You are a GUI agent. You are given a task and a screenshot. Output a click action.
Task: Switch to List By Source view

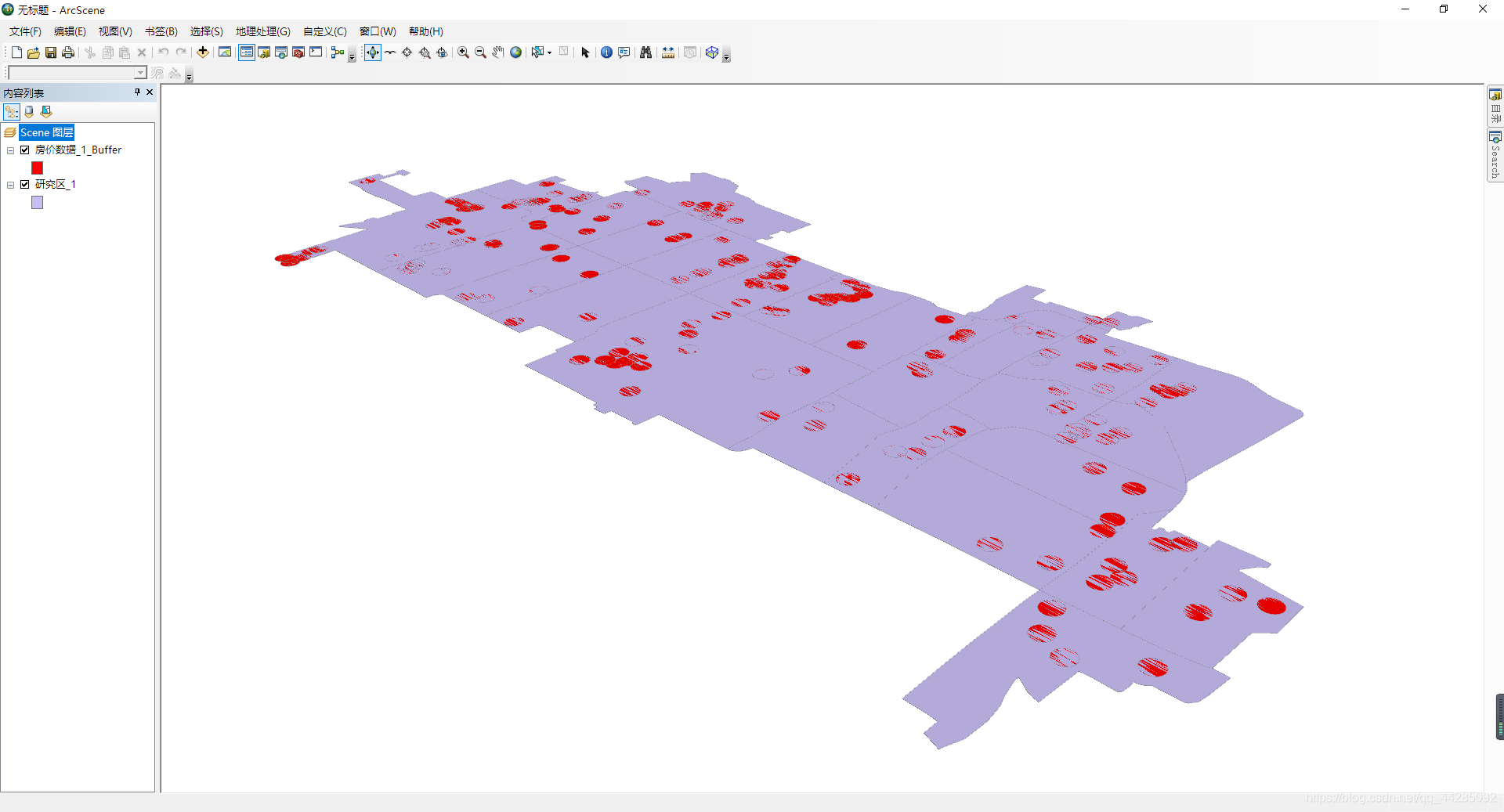[29, 112]
